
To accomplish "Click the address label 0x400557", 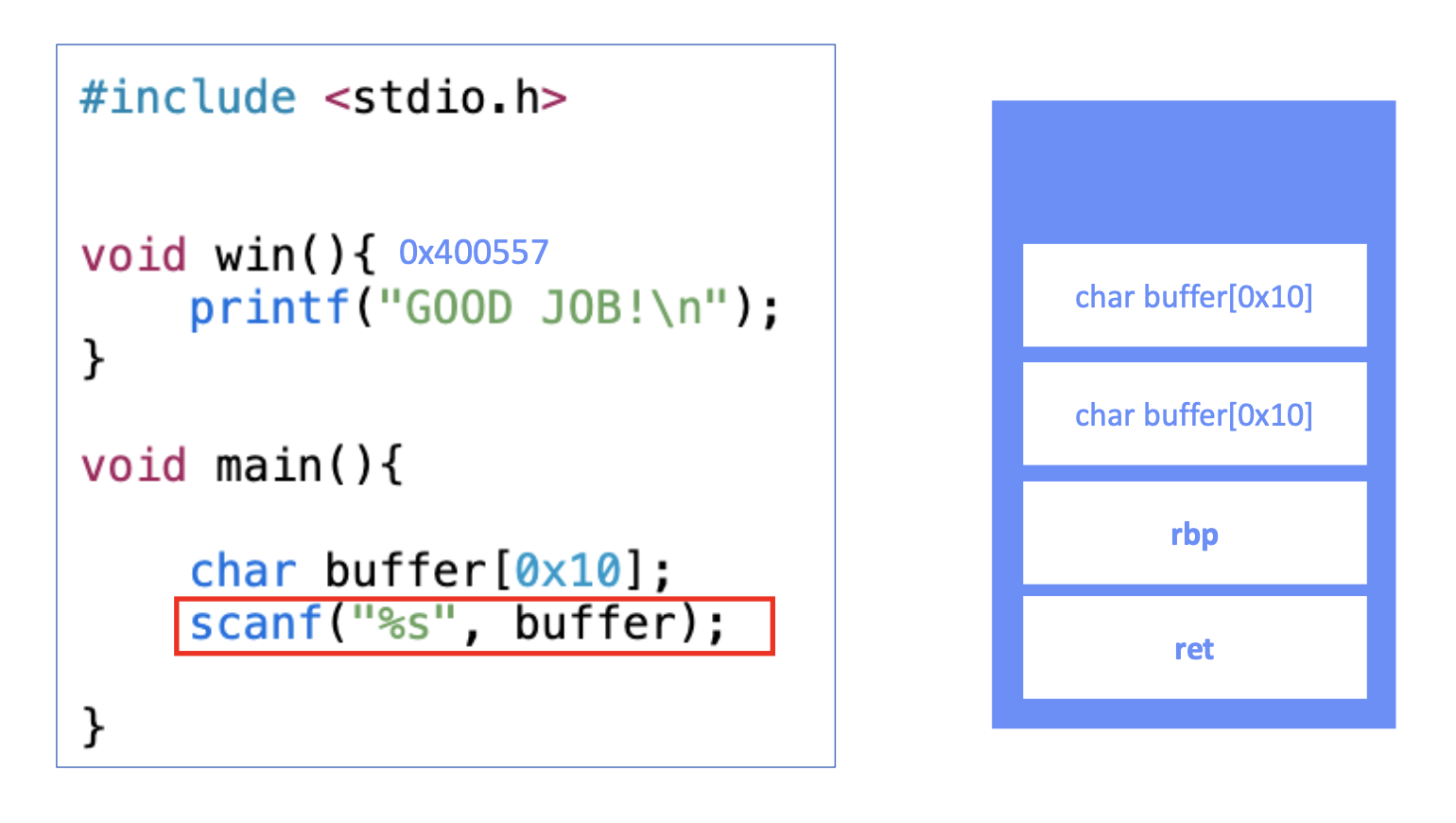I will click(x=474, y=253).
